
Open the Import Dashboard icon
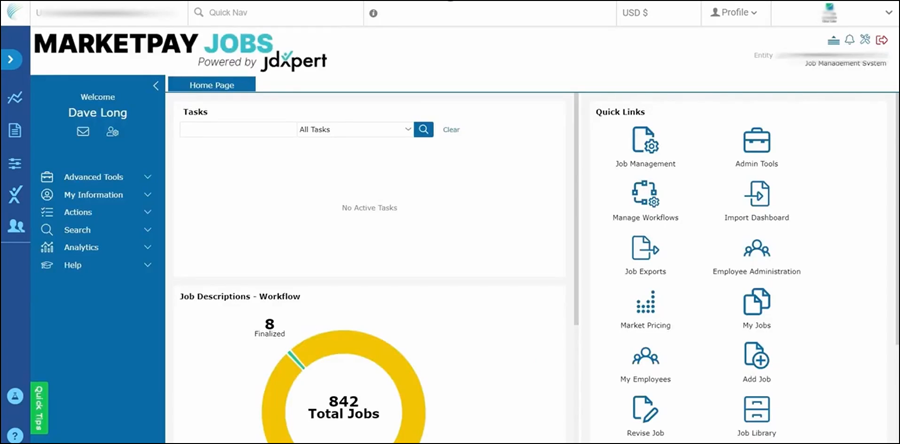point(757,194)
